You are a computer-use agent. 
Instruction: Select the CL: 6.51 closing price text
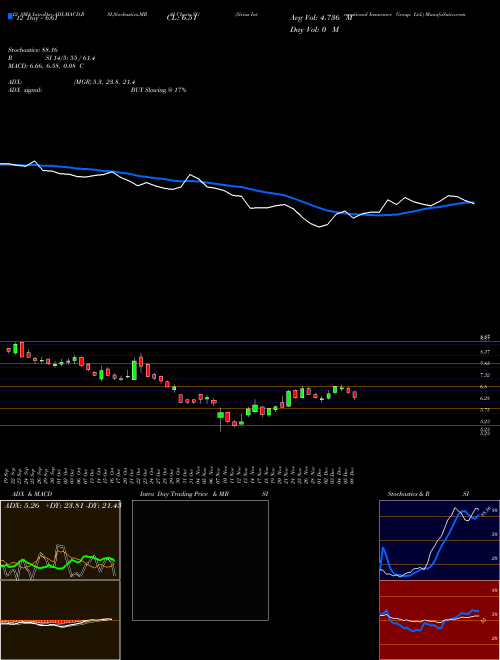tap(180, 18)
